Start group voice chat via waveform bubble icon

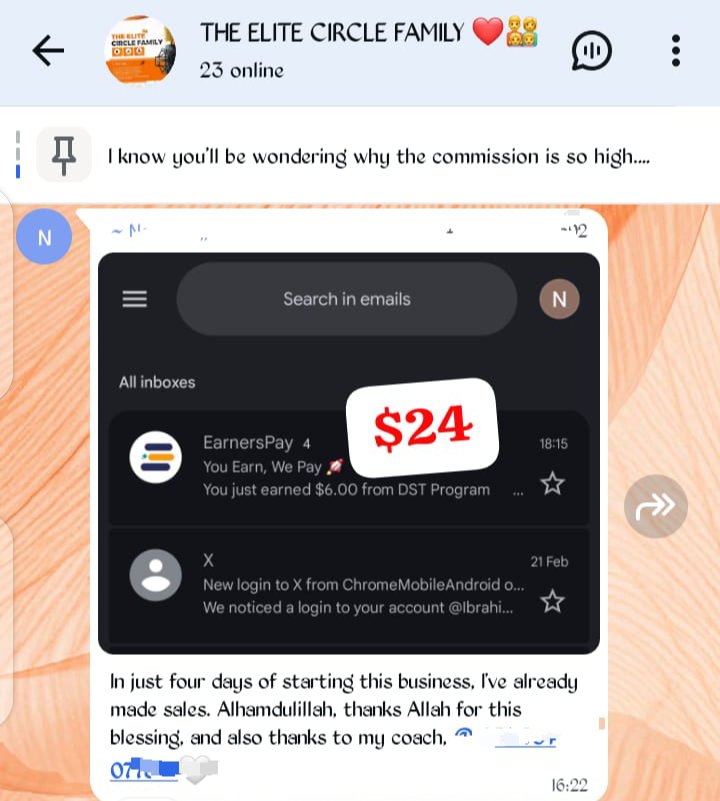coord(591,50)
